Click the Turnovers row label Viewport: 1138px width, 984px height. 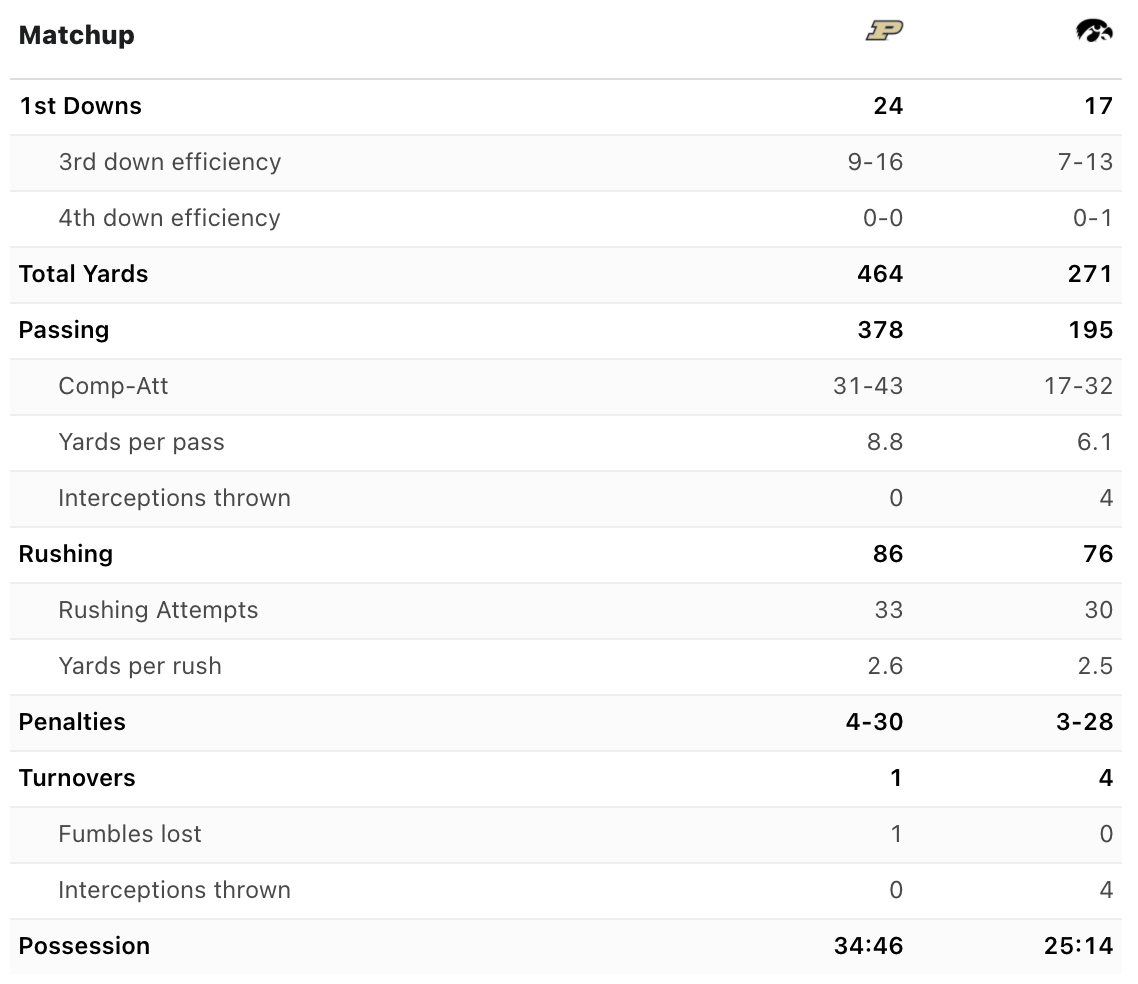[77, 778]
